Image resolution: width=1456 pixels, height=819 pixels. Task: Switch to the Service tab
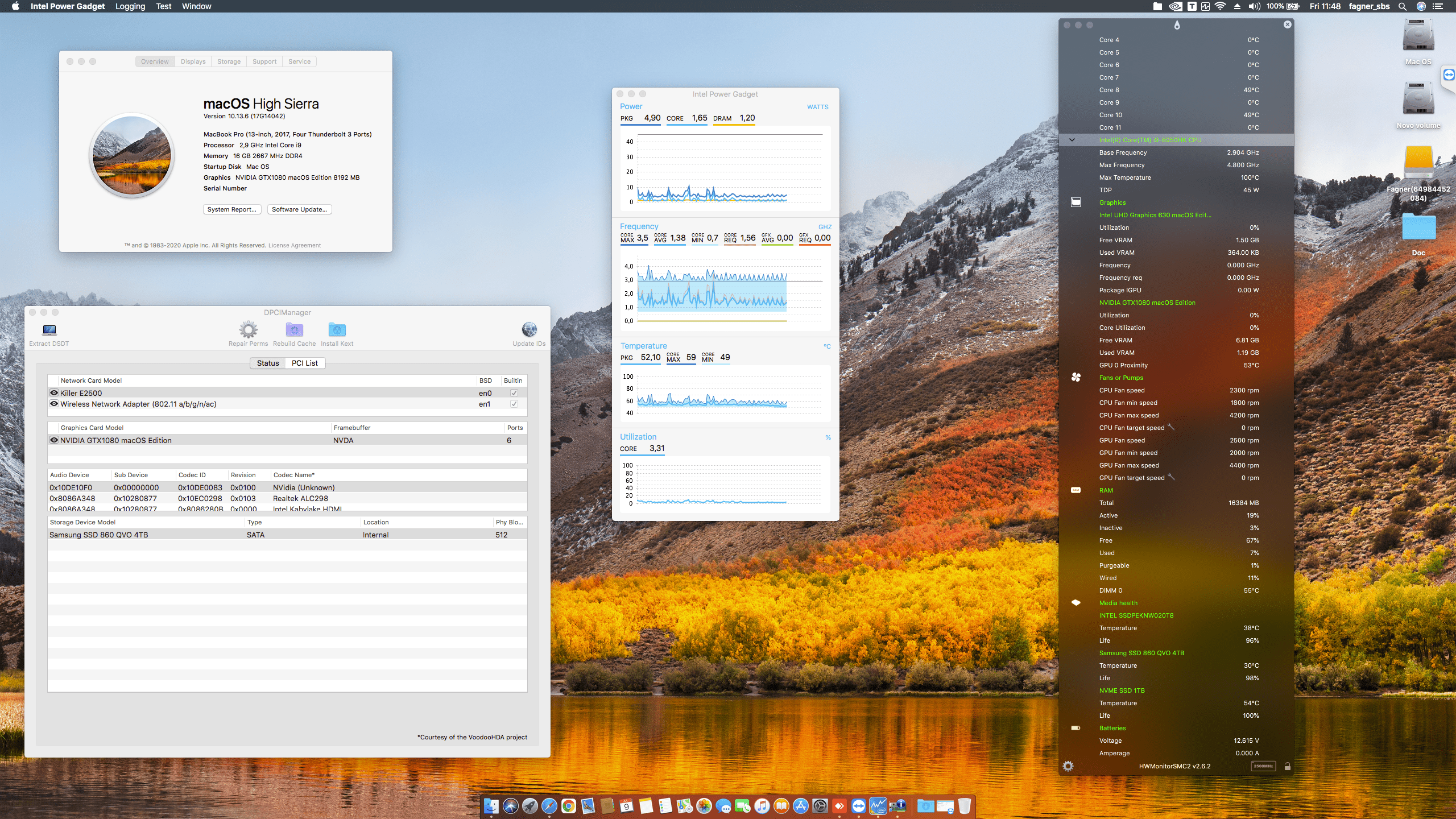(299, 61)
